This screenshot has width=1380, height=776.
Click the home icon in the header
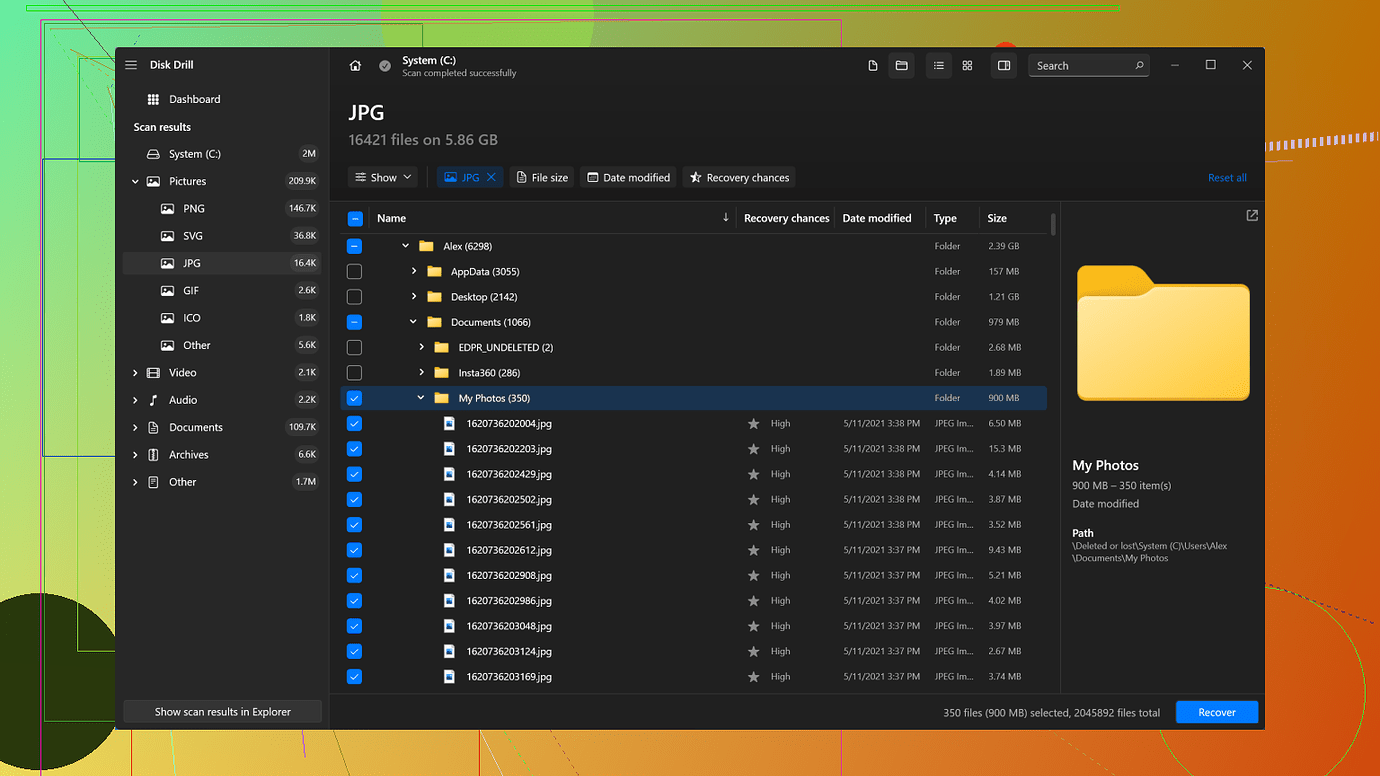(355, 66)
